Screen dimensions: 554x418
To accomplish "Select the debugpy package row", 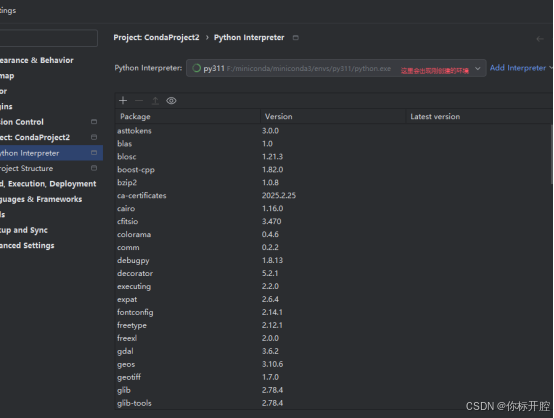I will pos(333,260).
